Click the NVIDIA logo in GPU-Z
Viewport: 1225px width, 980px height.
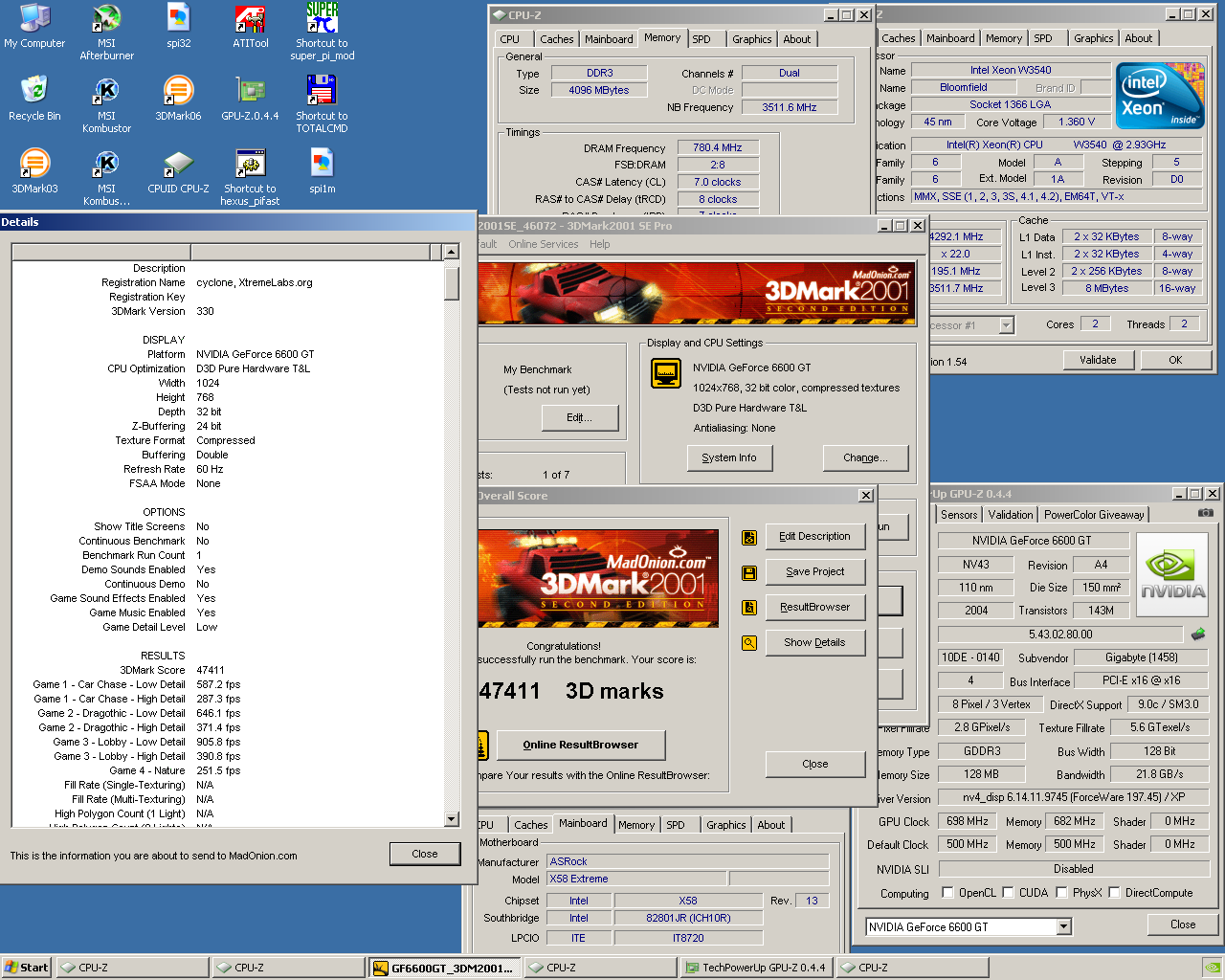[1171, 576]
